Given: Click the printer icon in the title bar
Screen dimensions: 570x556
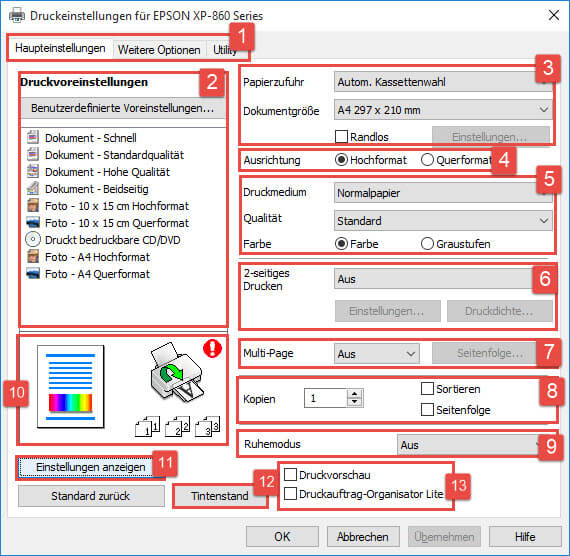Looking at the screenshot, I should (17, 16).
